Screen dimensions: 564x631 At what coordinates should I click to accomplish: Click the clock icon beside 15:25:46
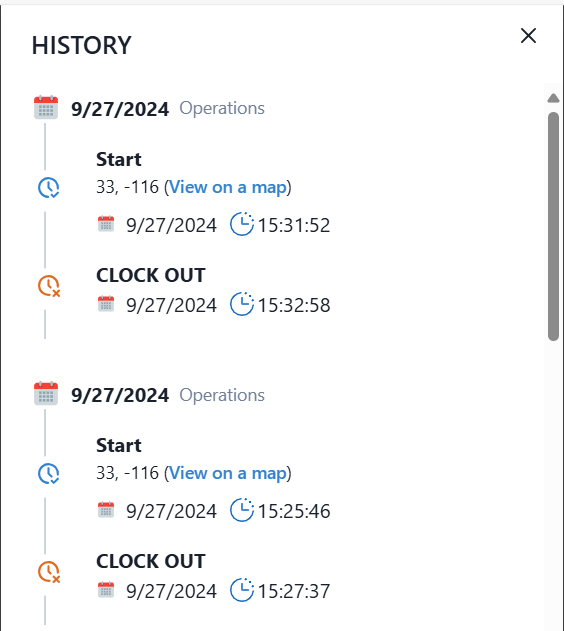(x=242, y=509)
